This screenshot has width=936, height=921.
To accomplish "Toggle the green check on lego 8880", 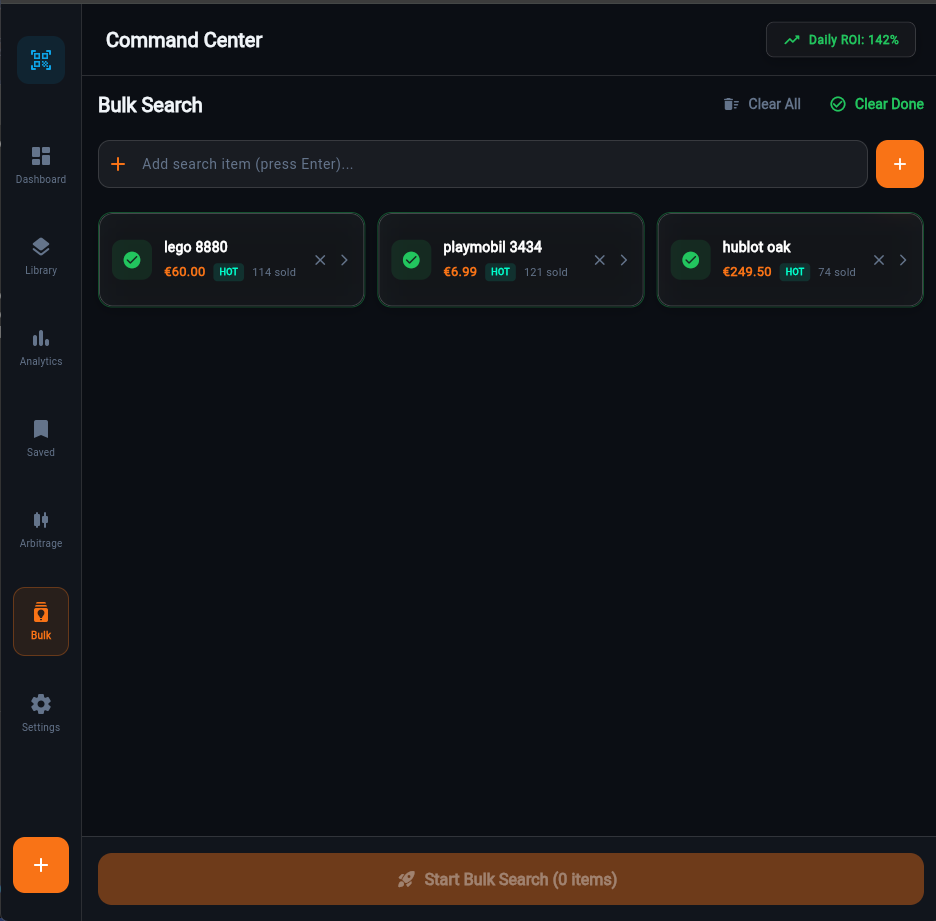I will 132,259.
